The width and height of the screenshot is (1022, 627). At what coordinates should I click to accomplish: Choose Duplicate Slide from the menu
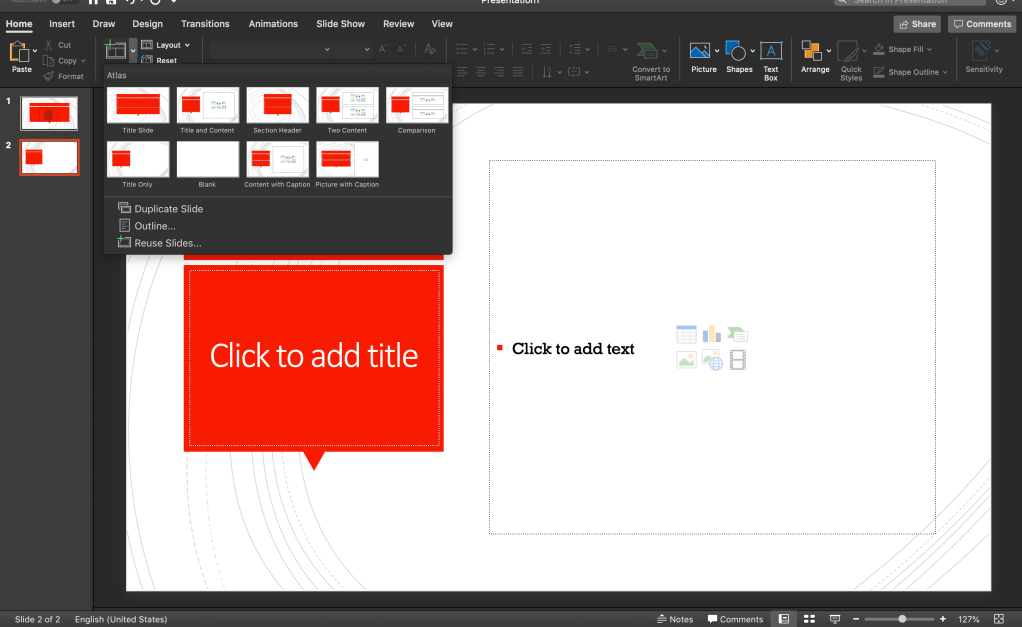click(168, 209)
